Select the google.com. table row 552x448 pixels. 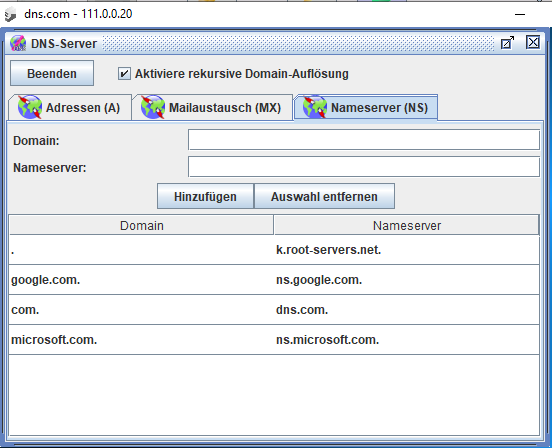[x=274, y=280]
